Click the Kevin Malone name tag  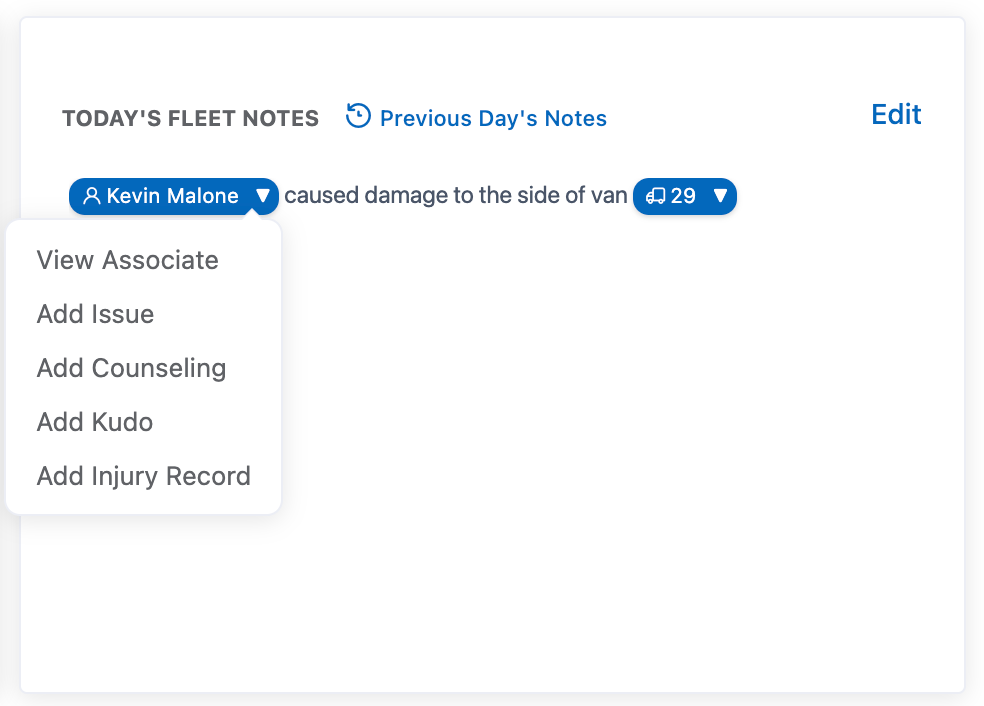pos(172,196)
